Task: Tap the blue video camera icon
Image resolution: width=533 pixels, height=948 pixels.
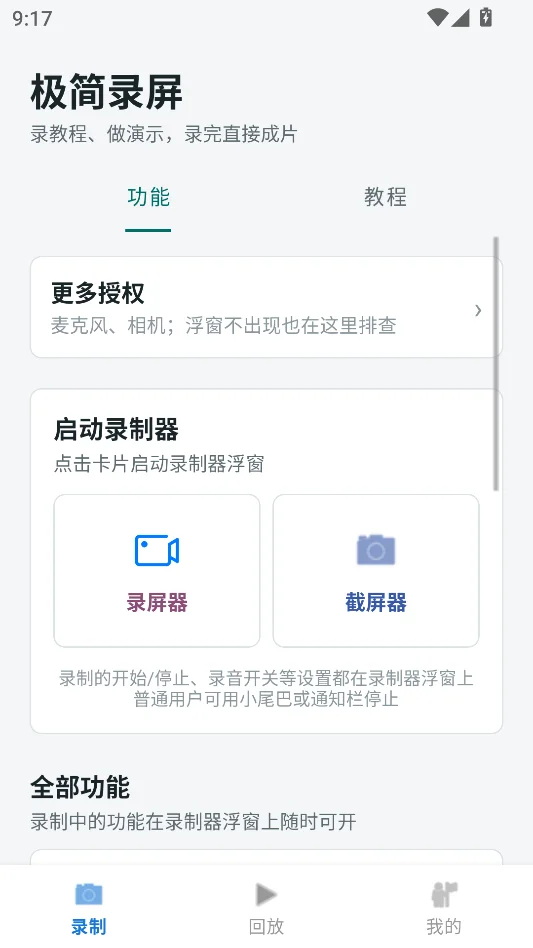Action: point(157,550)
